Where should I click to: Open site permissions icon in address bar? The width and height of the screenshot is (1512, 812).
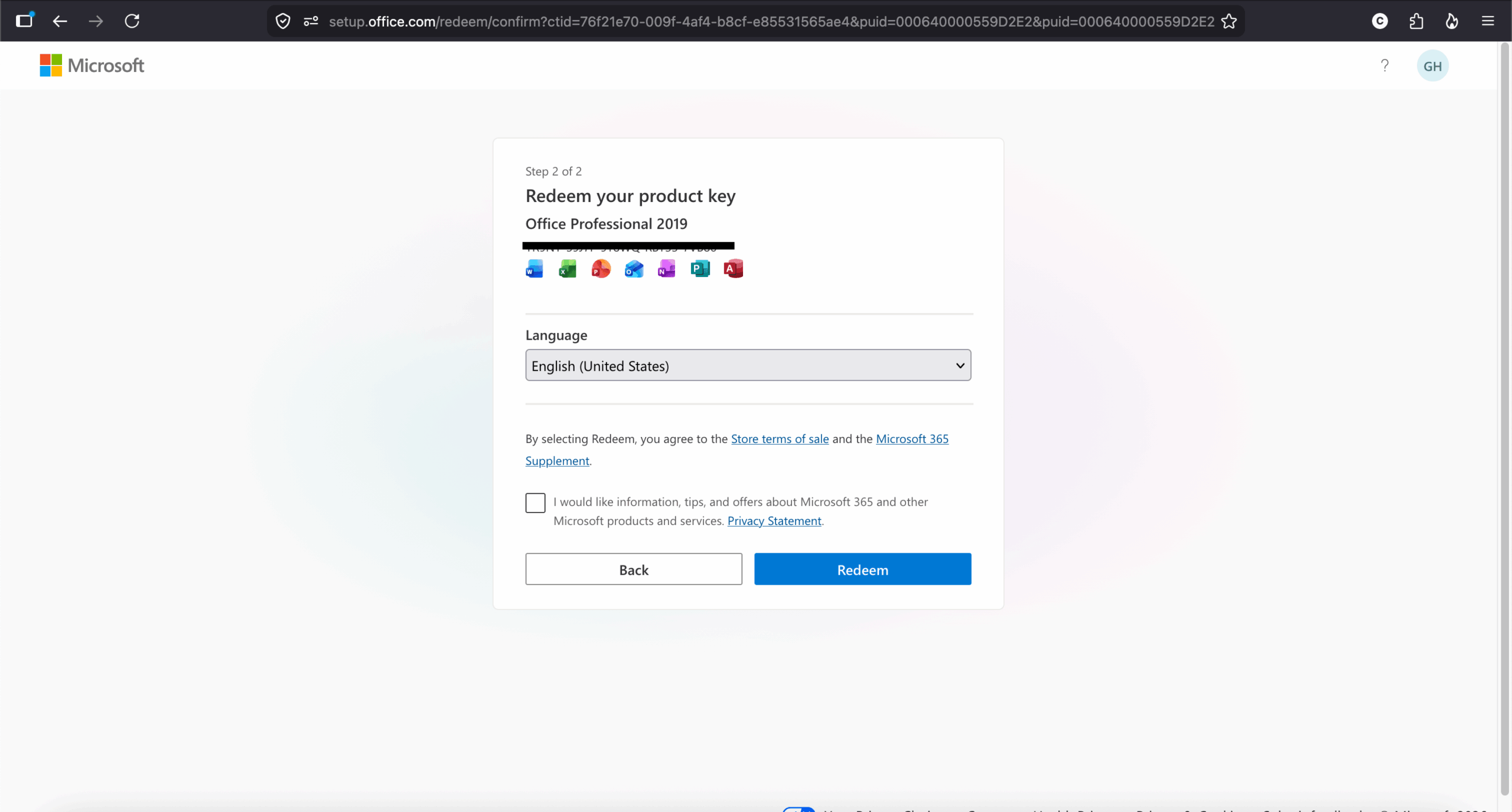(x=311, y=21)
